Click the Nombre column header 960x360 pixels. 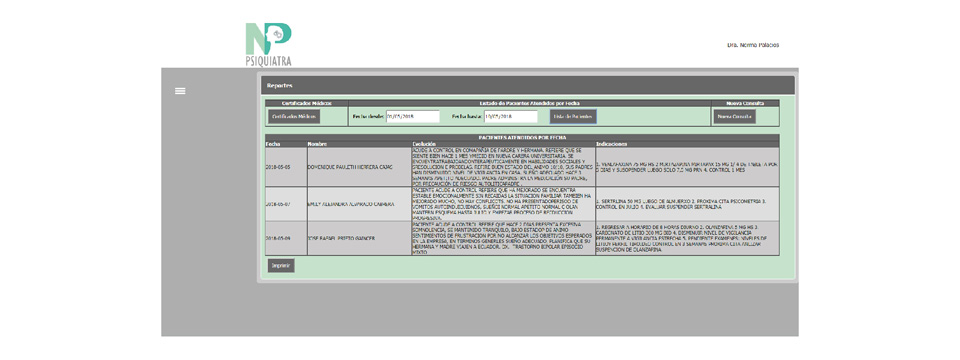click(318, 144)
